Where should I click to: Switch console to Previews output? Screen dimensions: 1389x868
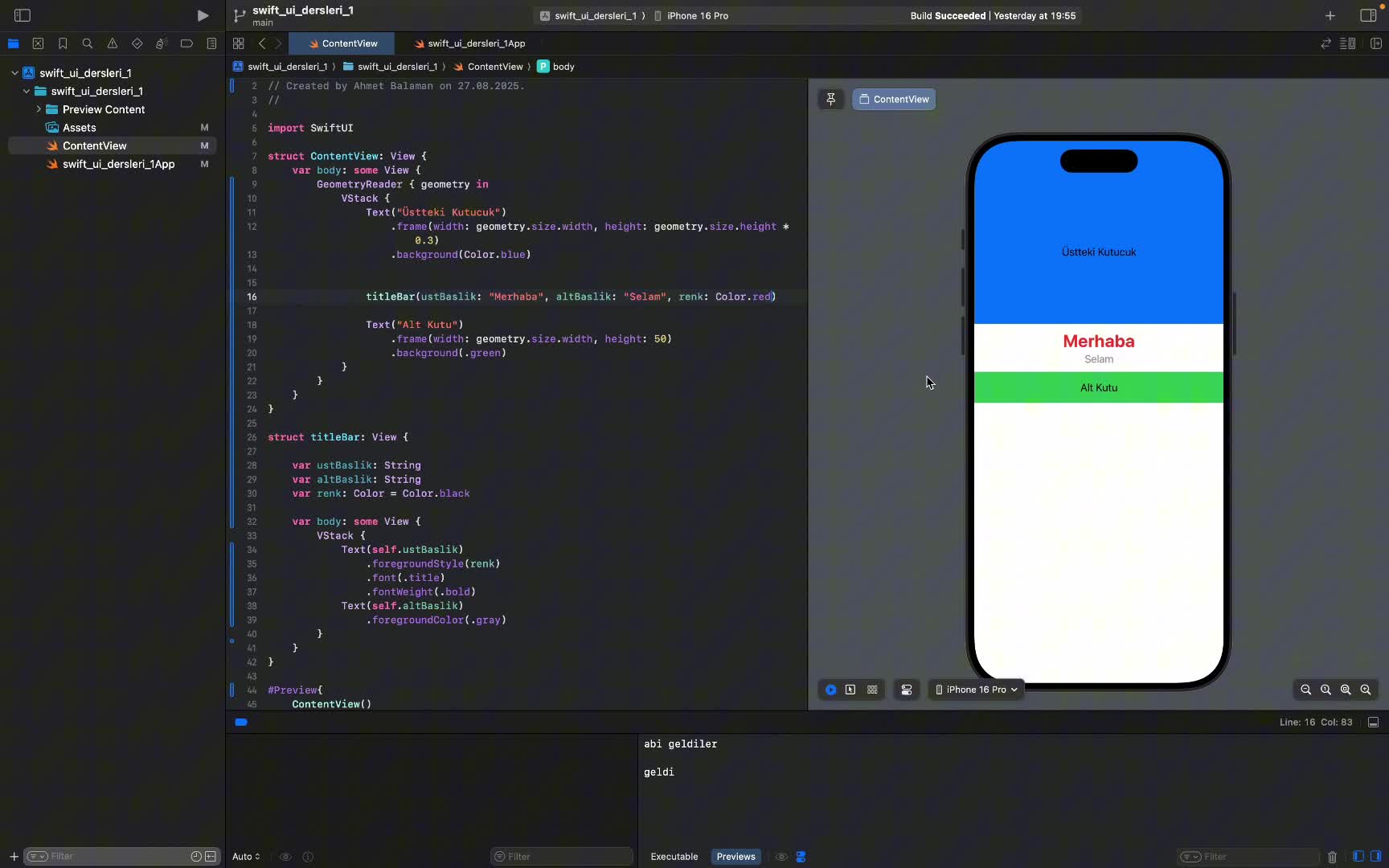coord(735,857)
